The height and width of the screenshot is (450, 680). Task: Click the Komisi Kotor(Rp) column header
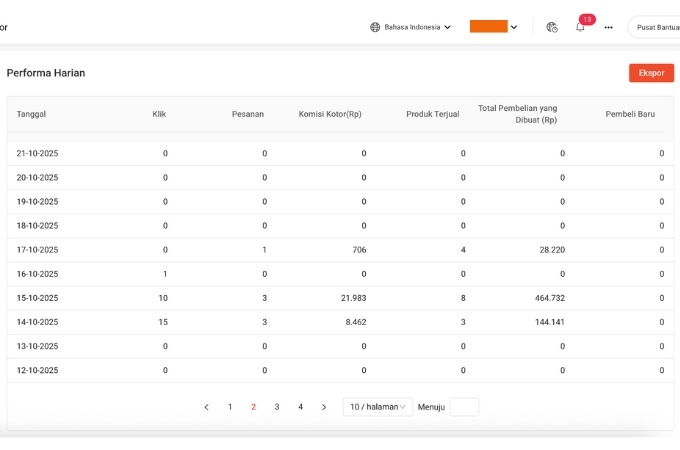330,114
